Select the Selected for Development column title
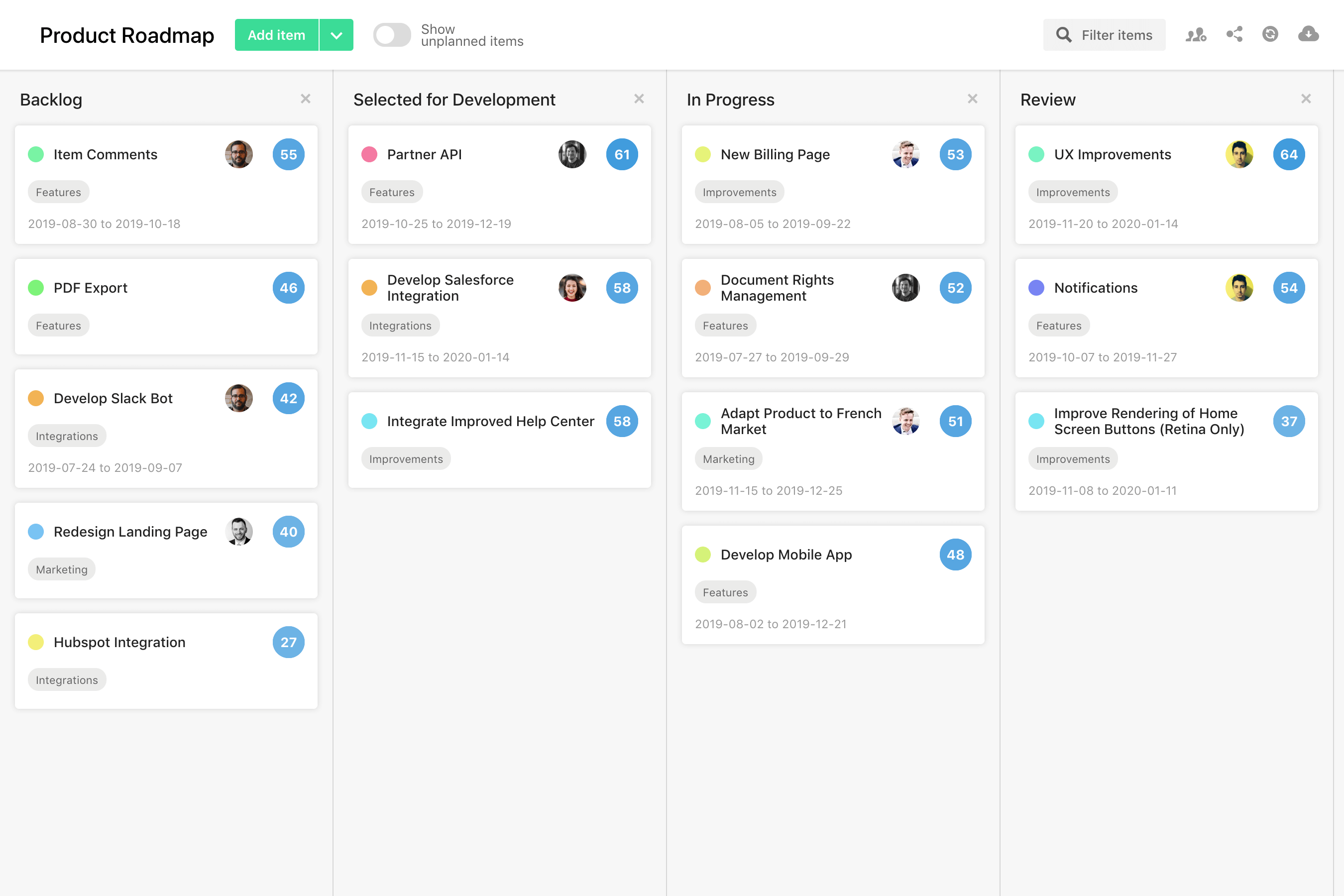The height and width of the screenshot is (896, 1344). click(454, 100)
